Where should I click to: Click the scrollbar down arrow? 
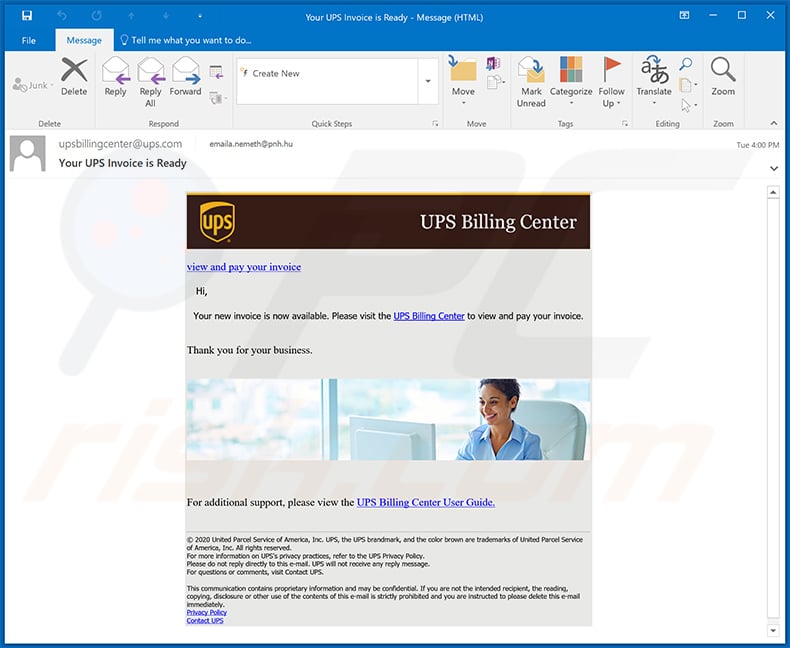[x=773, y=630]
